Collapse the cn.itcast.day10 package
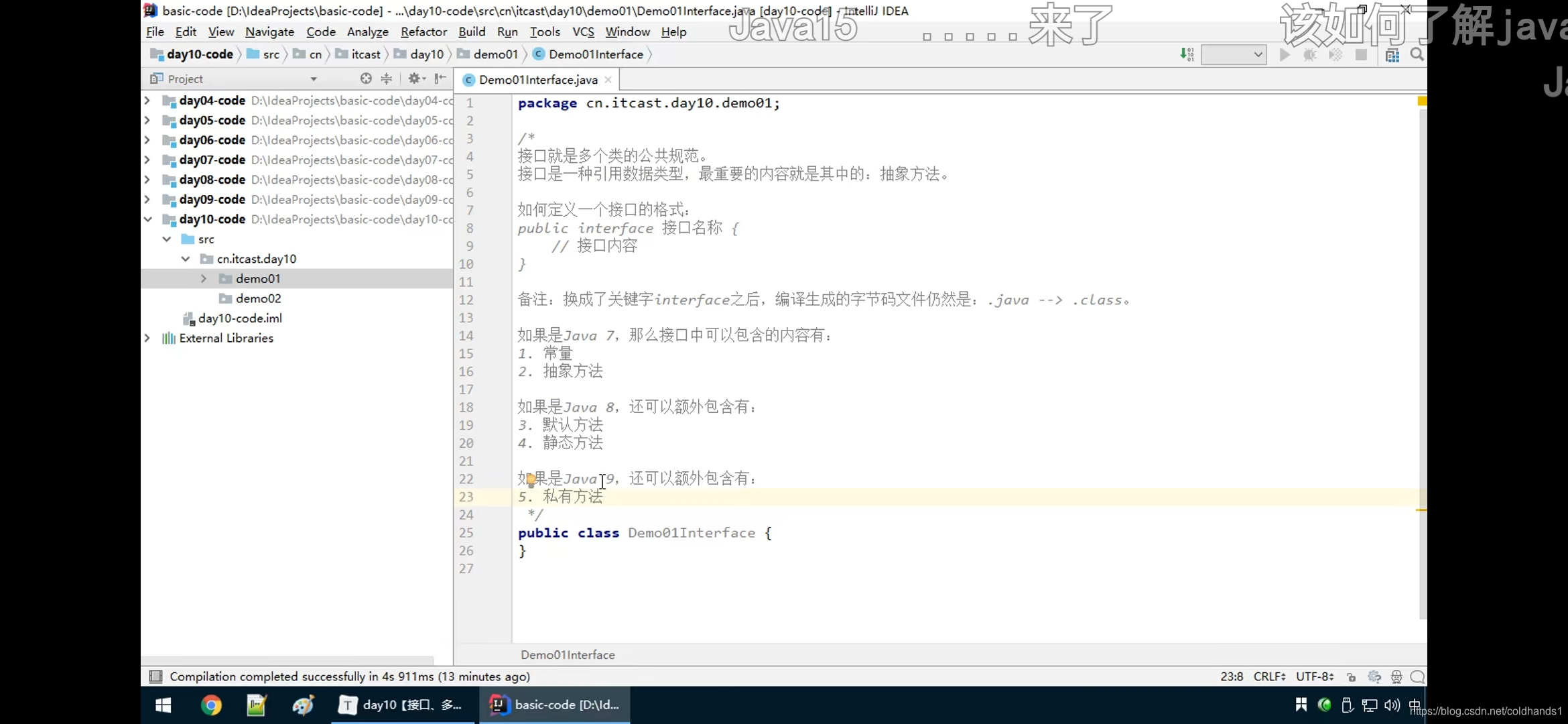The image size is (1568, 724). click(186, 259)
